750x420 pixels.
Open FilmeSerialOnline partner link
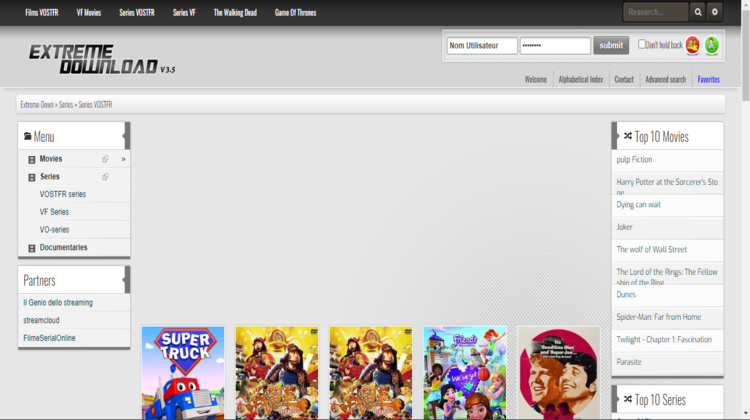click(x=49, y=338)
